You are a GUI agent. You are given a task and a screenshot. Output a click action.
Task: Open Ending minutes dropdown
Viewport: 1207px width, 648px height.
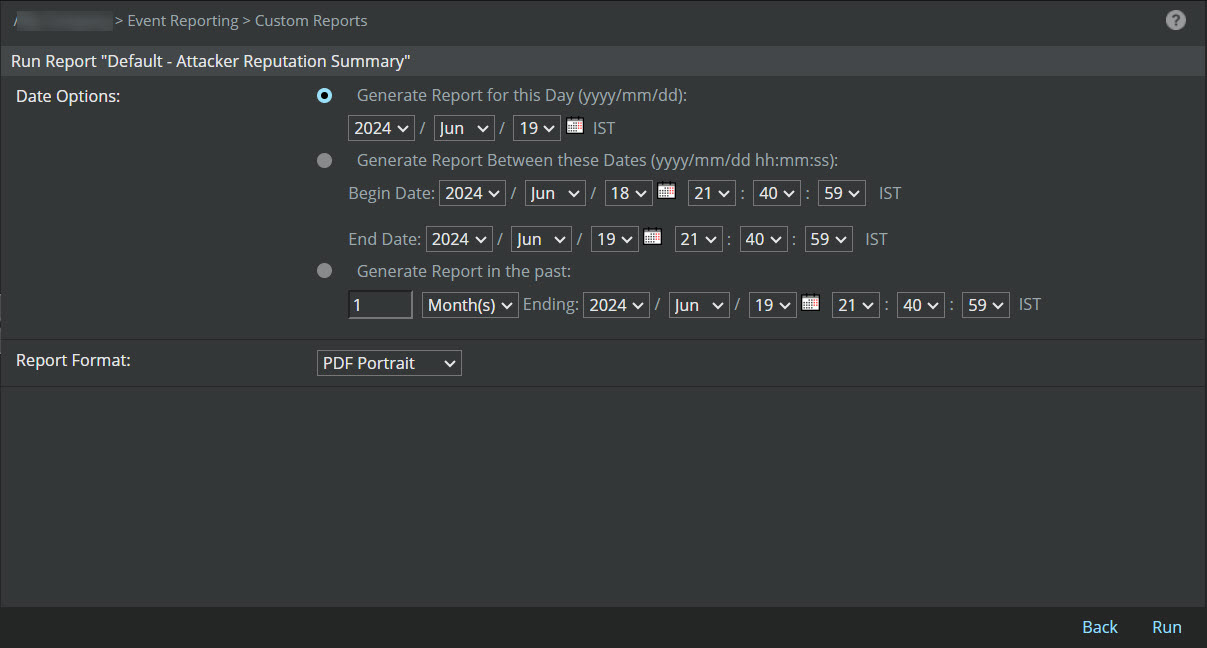coord(921,305)
